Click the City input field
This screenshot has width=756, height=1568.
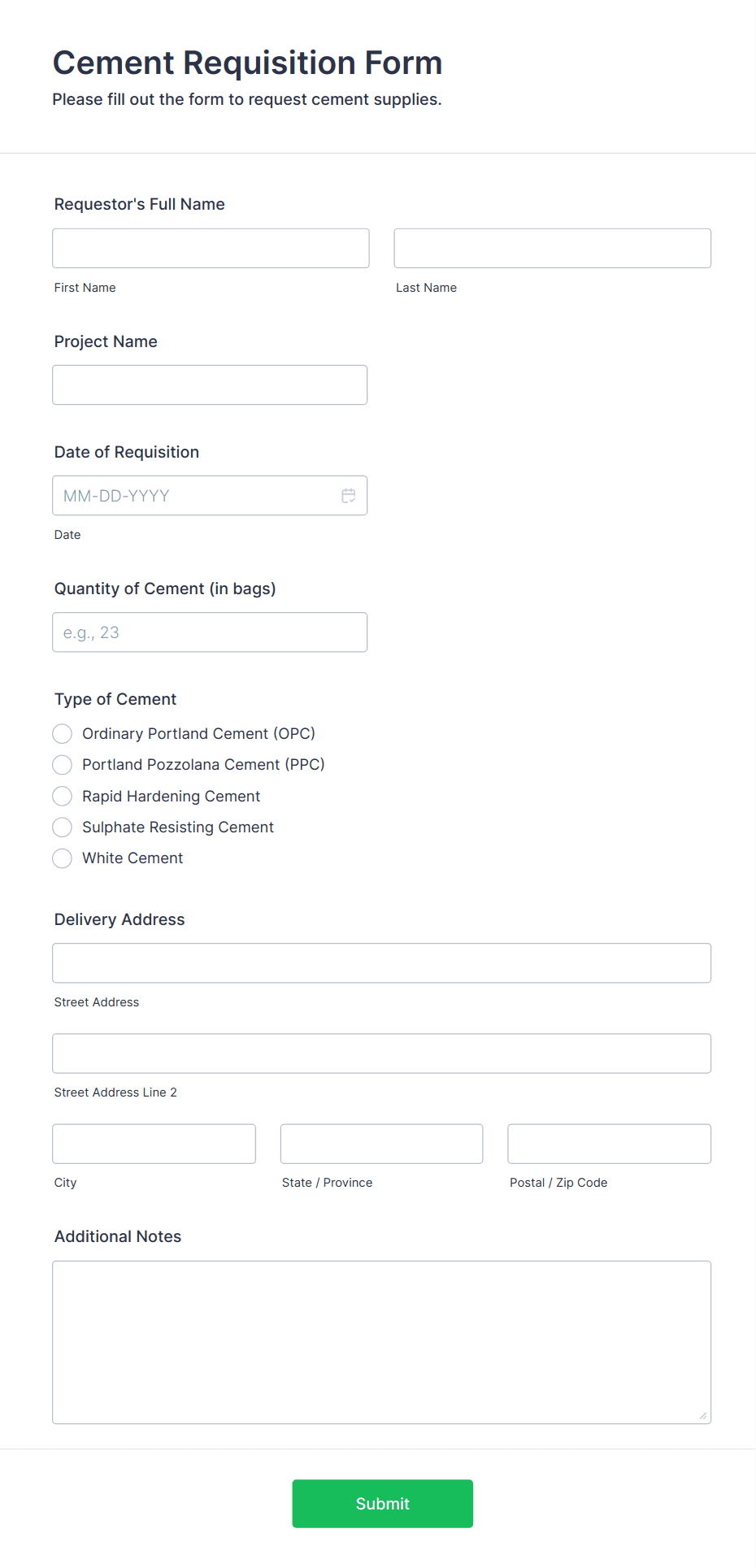pos(154,1144)
